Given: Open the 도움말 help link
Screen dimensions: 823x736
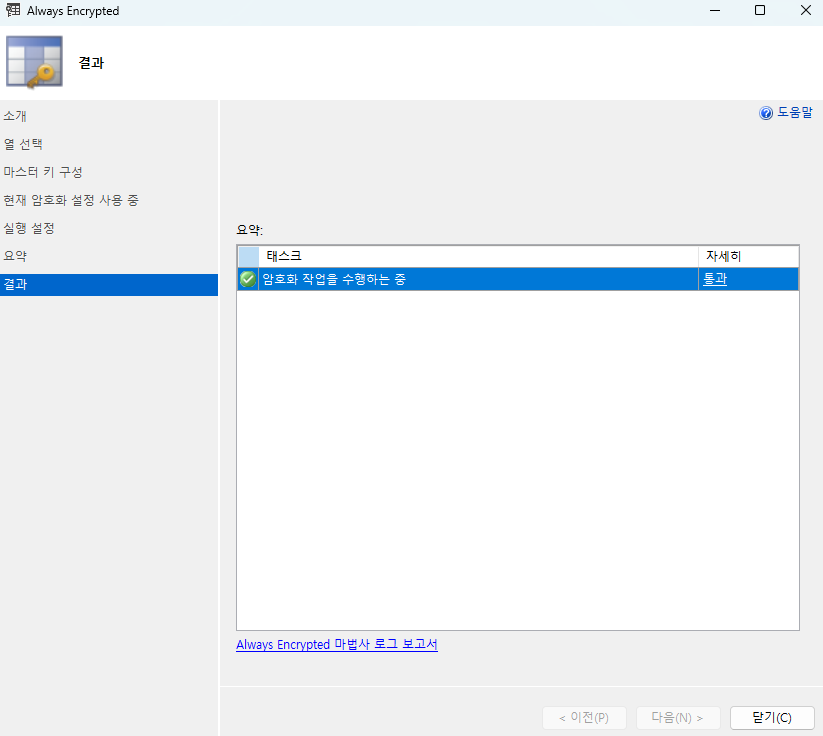Looking at the screenshot, I should coord(795,112).
